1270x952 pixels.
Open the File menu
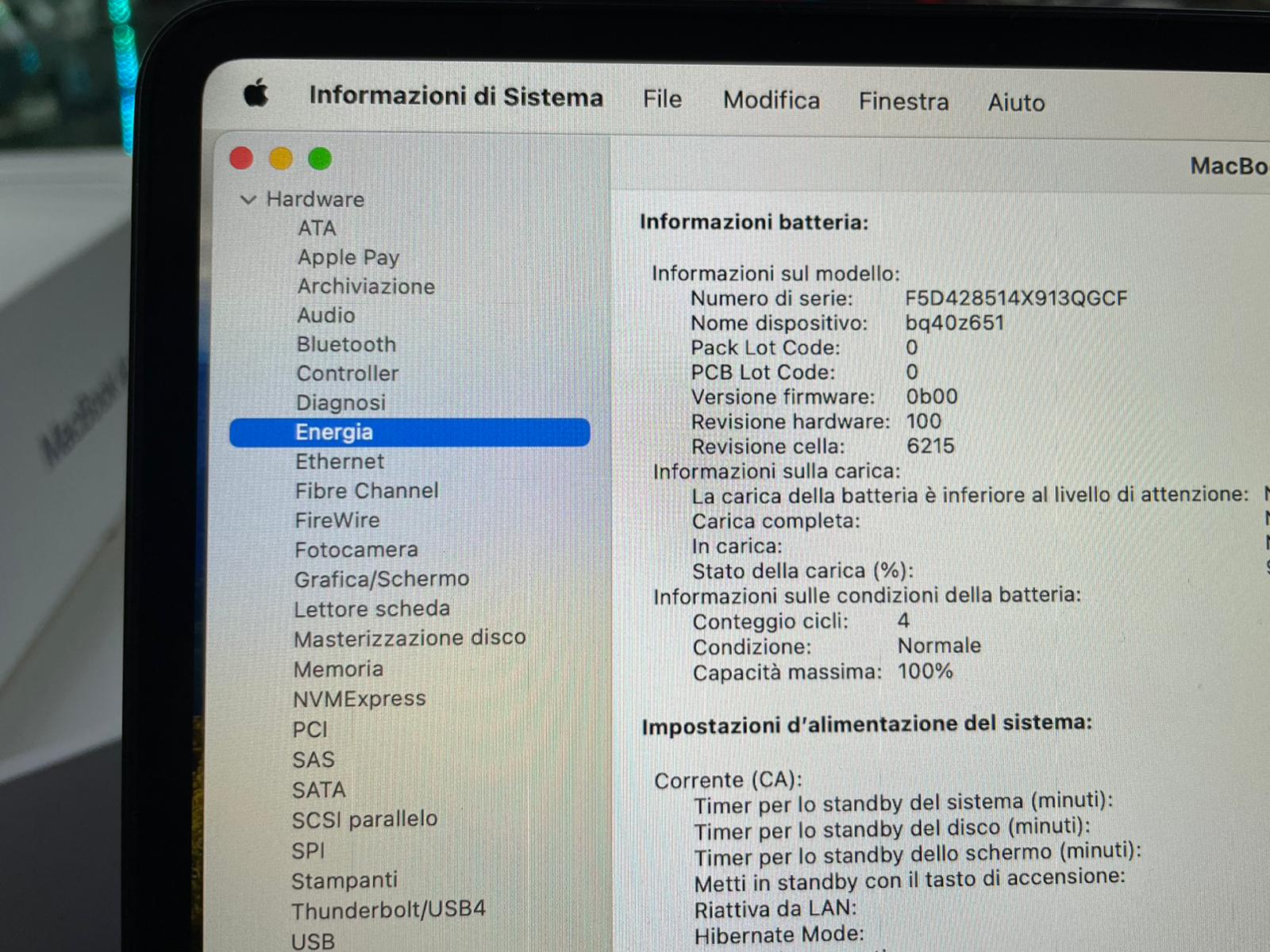coord(662,99)
